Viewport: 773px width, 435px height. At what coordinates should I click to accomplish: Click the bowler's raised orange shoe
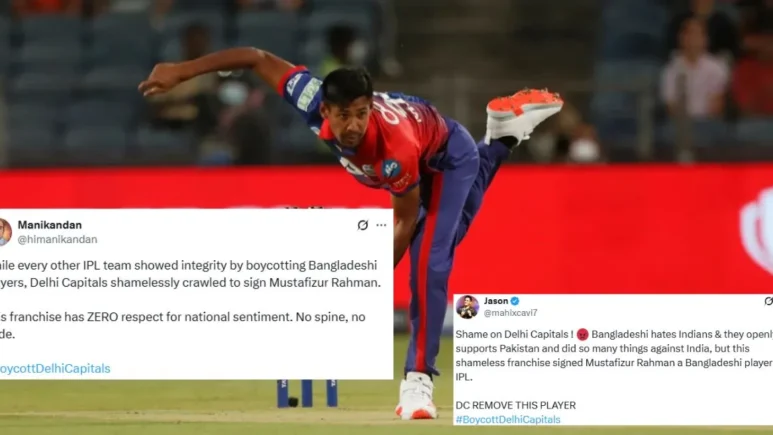523,115
